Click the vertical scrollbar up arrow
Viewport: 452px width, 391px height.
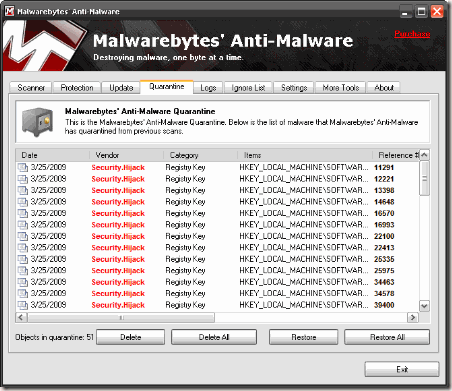point(424,155)
